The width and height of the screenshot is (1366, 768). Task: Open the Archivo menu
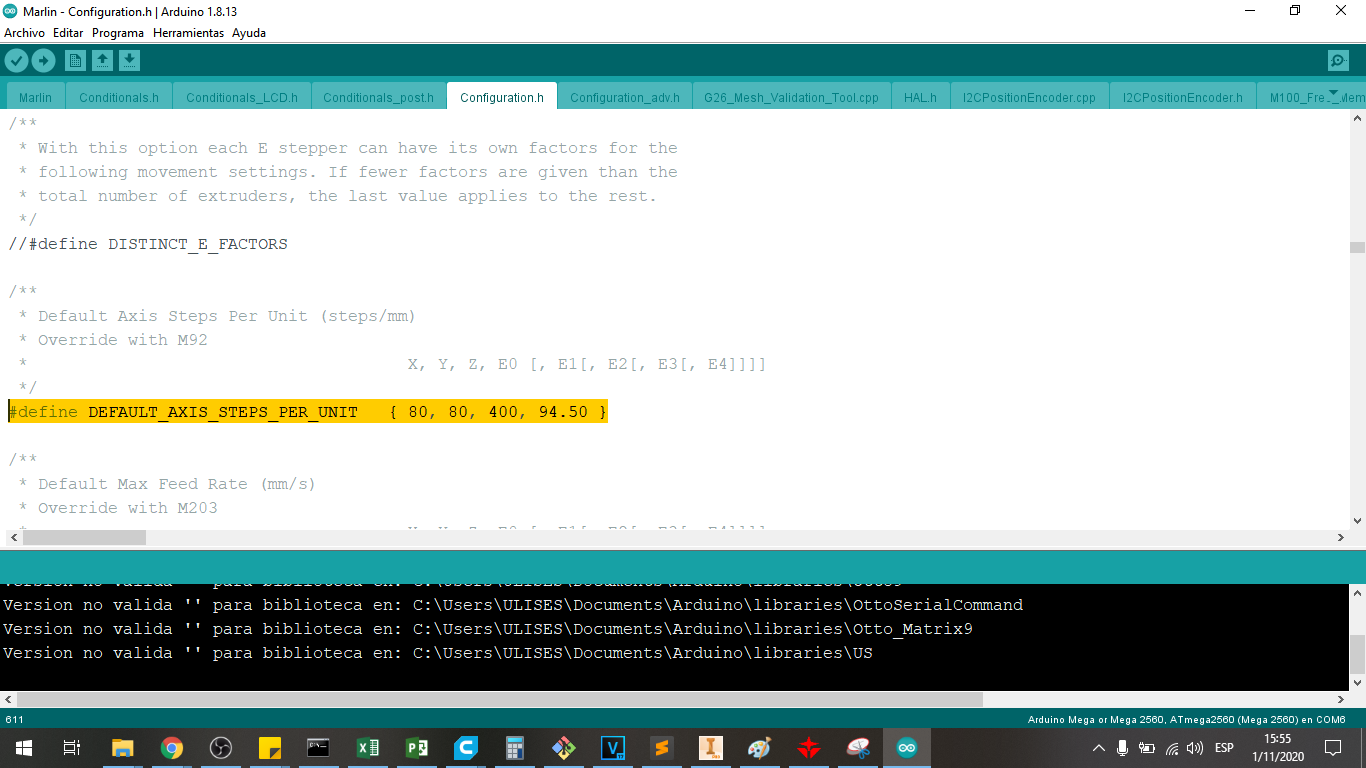pyautogui.click(x=24, y=33)
